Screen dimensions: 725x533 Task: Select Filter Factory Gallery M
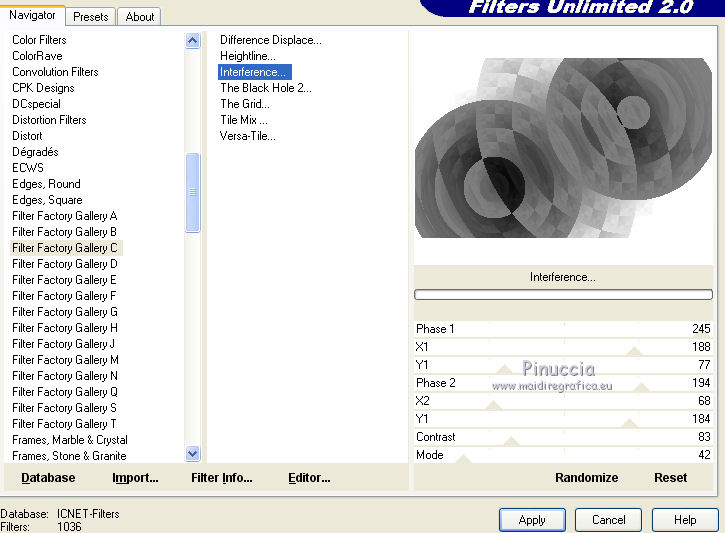point(65,360)
